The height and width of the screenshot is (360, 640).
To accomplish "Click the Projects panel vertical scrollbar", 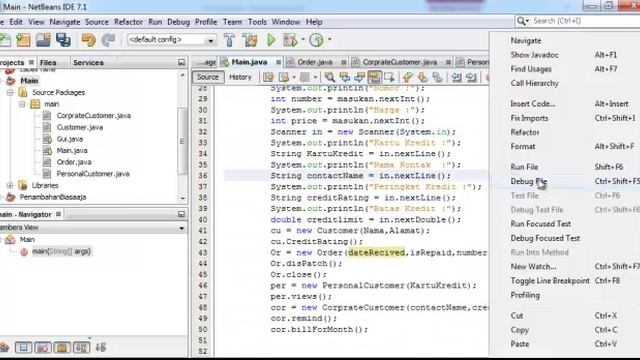I will 182,141.
